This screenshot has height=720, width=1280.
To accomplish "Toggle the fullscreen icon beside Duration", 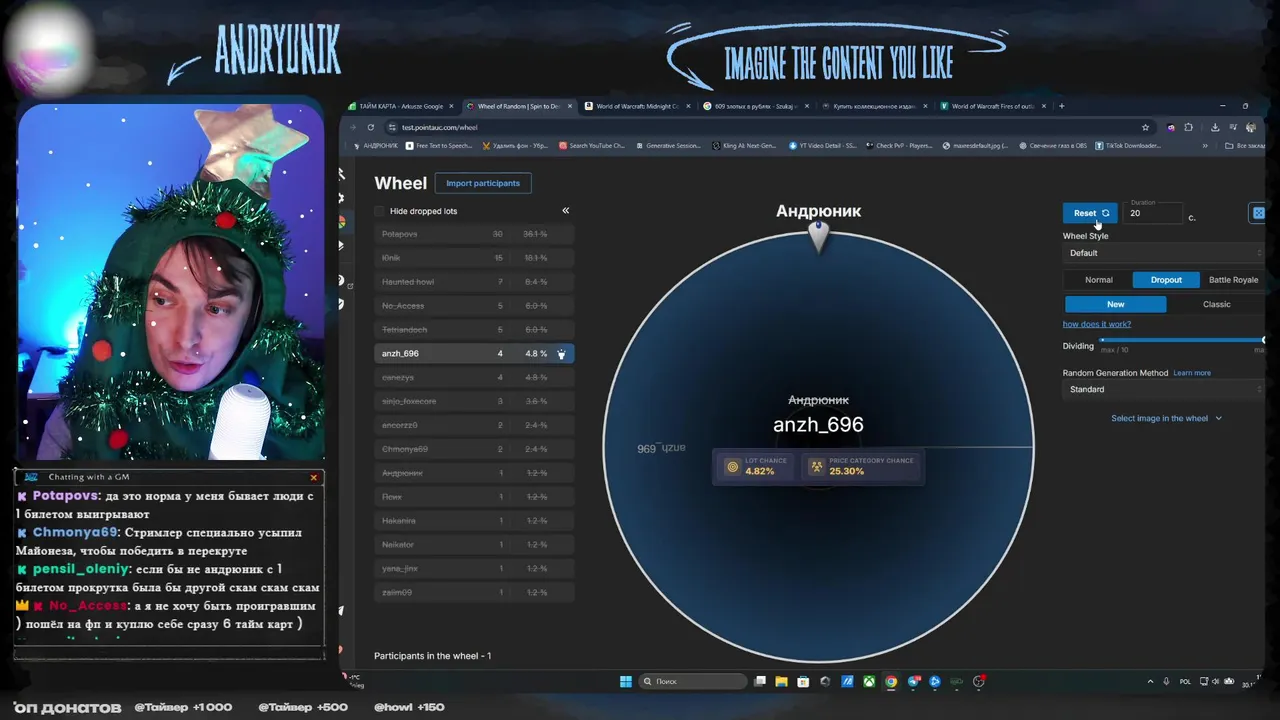I will click(x=1258, y=213).
